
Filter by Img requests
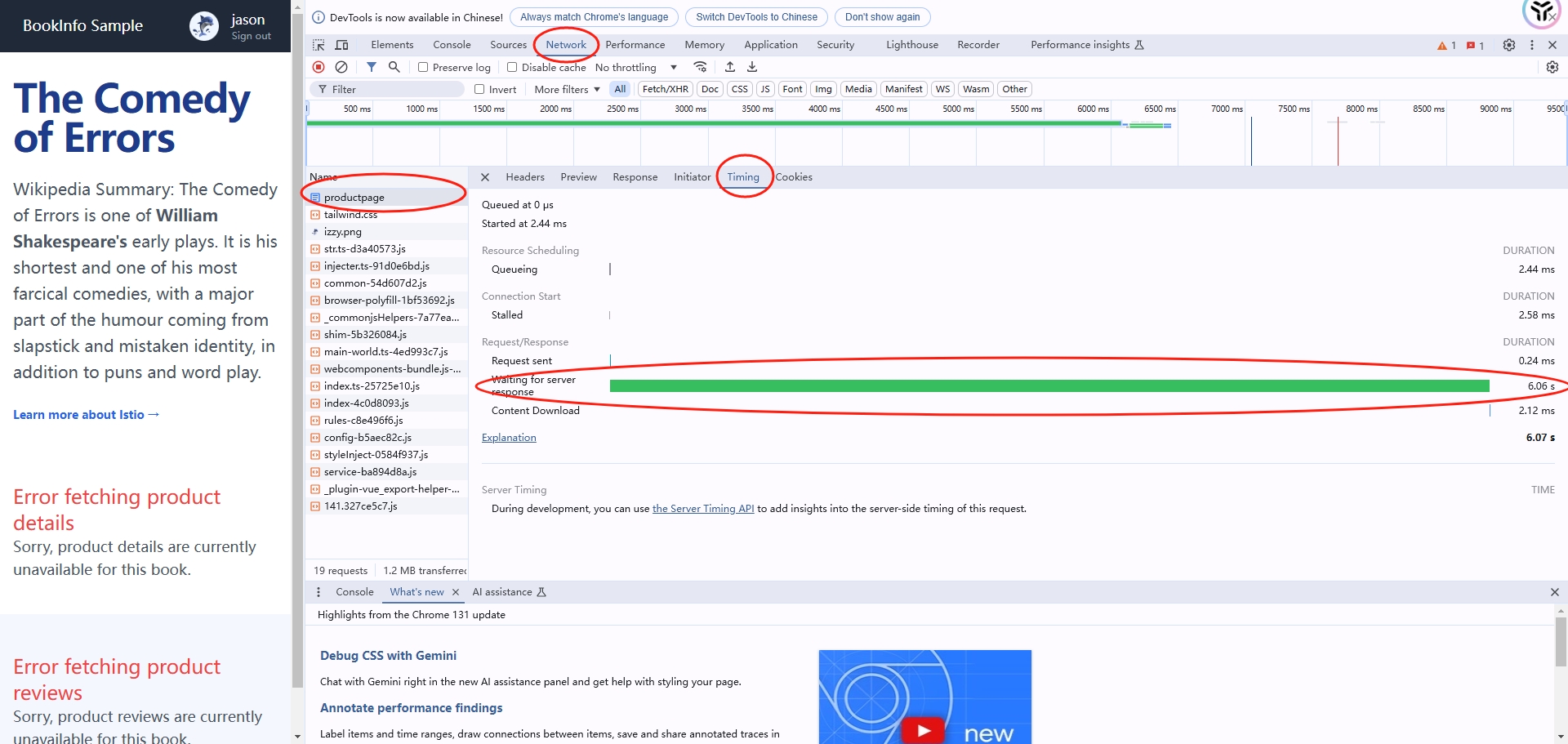[823, 89]
